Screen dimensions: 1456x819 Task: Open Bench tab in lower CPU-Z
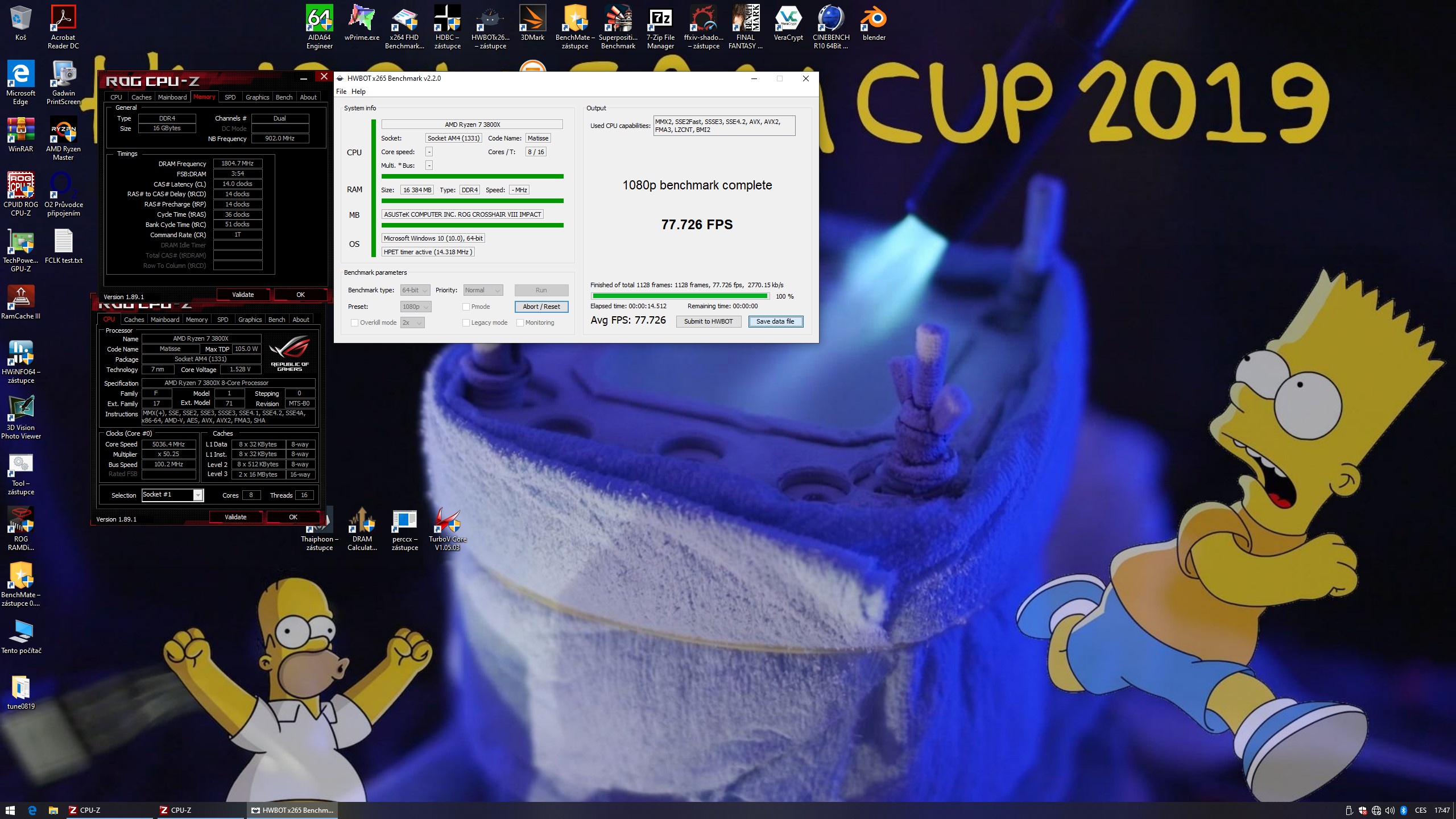(277, 320)
